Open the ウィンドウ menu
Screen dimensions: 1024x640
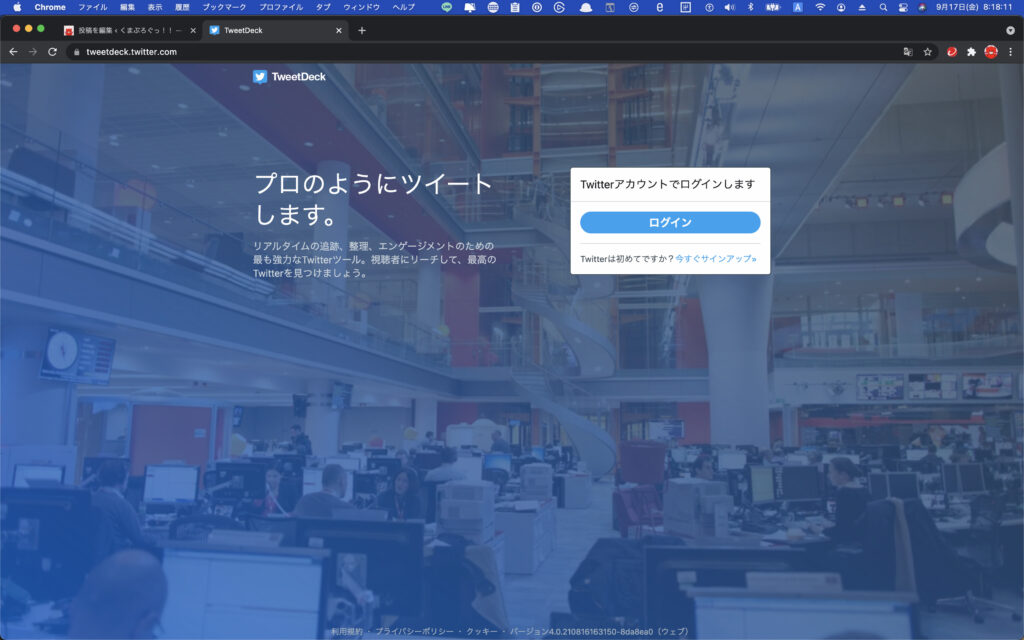(361, 7)
